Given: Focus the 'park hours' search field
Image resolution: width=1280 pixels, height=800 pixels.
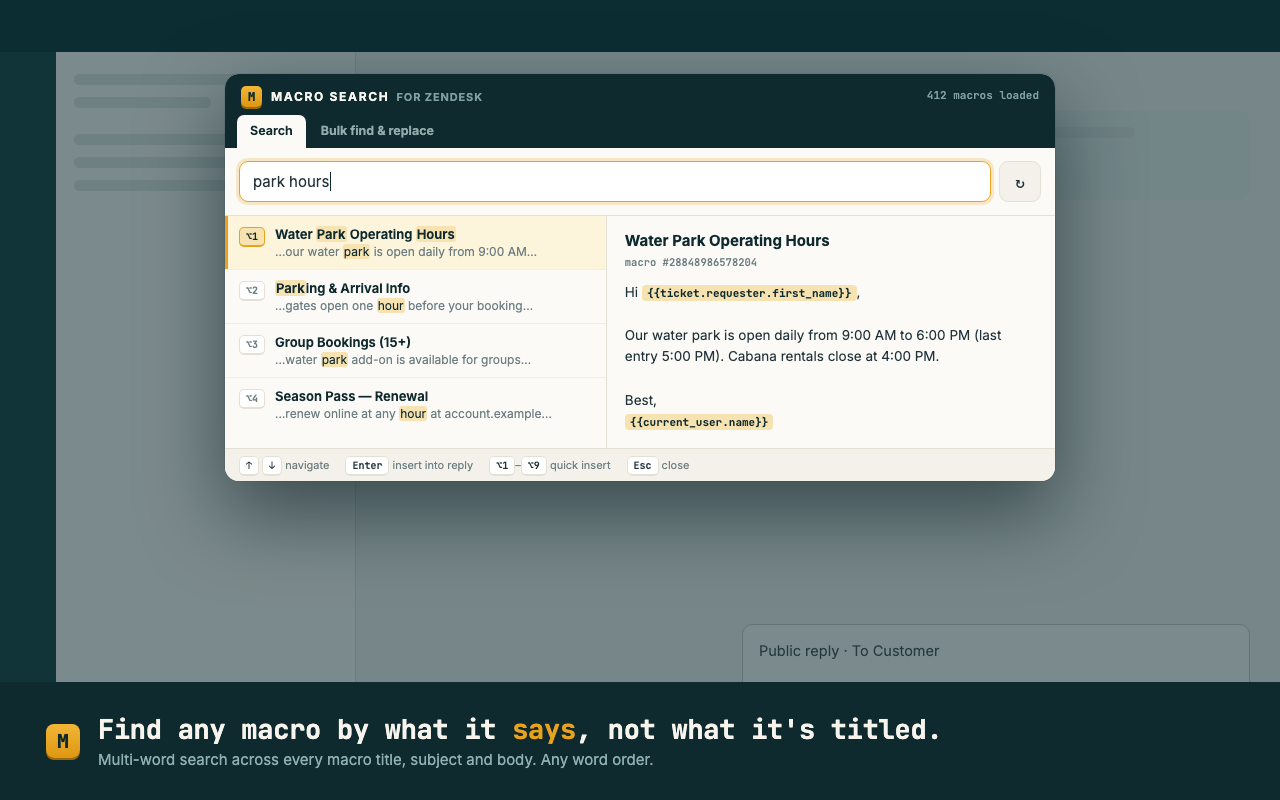Looking at the screenshot, I should coord(615,182).
